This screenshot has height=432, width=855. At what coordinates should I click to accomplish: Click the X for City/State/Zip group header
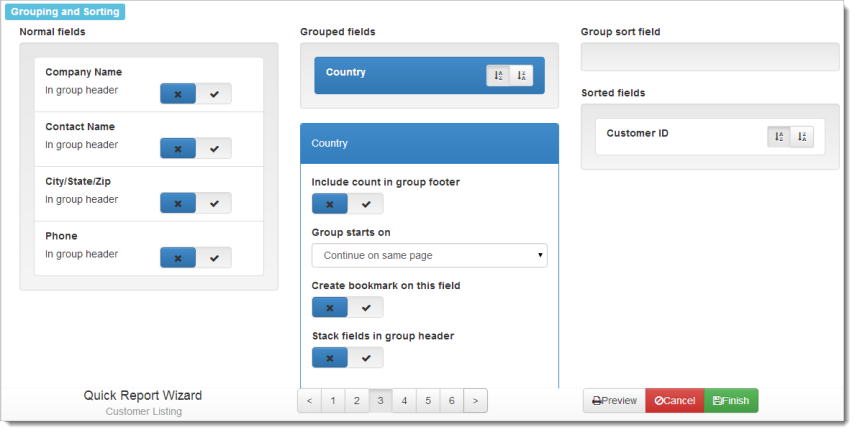(x=178, y=203)
